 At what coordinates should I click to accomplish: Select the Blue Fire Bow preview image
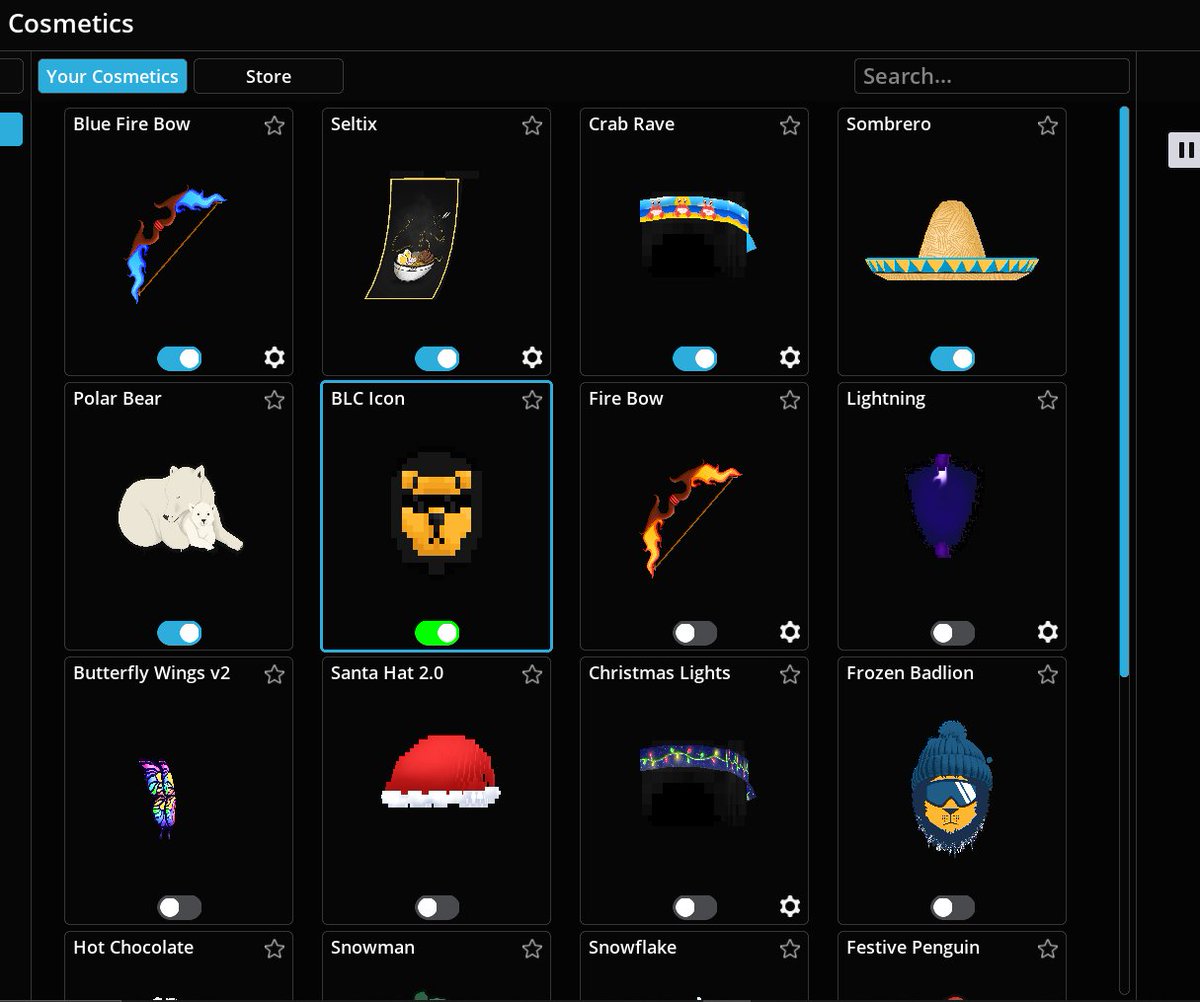pyautogui.click(x=178, y=243)
